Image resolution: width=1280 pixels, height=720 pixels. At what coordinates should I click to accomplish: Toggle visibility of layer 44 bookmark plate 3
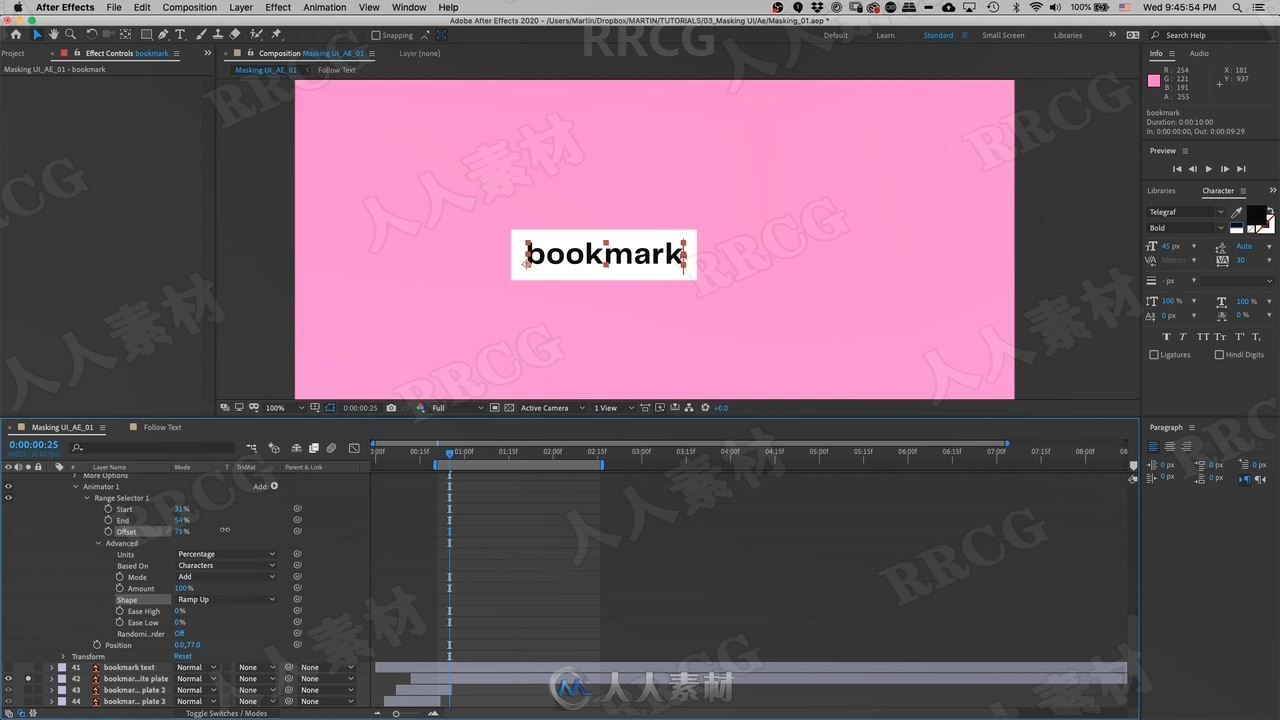point(8,701)
